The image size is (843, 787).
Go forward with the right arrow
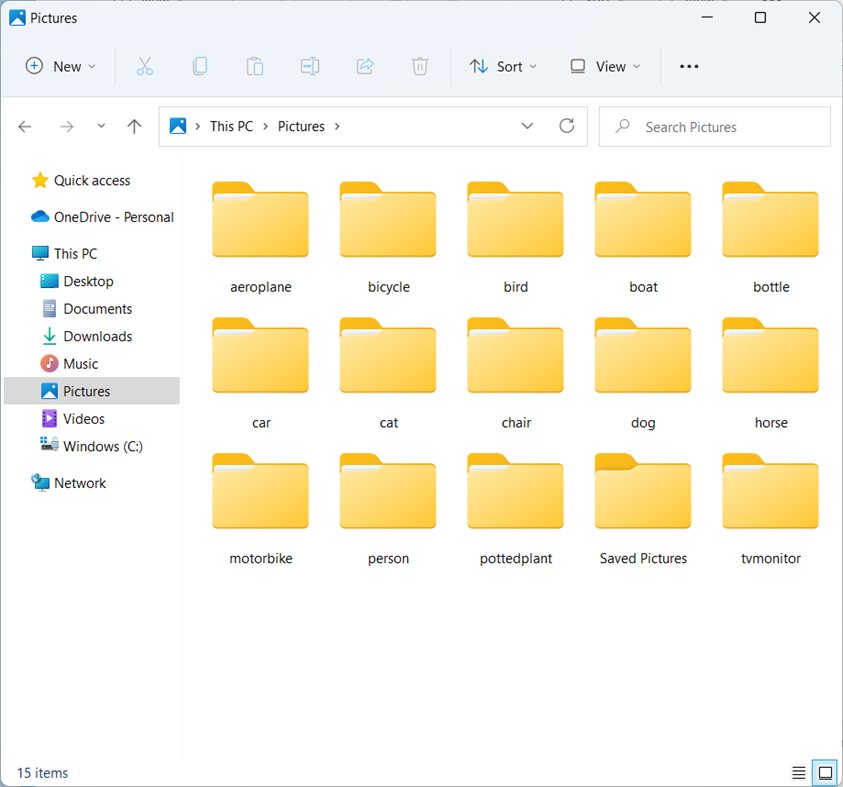pyautogui.click(x=67, y=126)
